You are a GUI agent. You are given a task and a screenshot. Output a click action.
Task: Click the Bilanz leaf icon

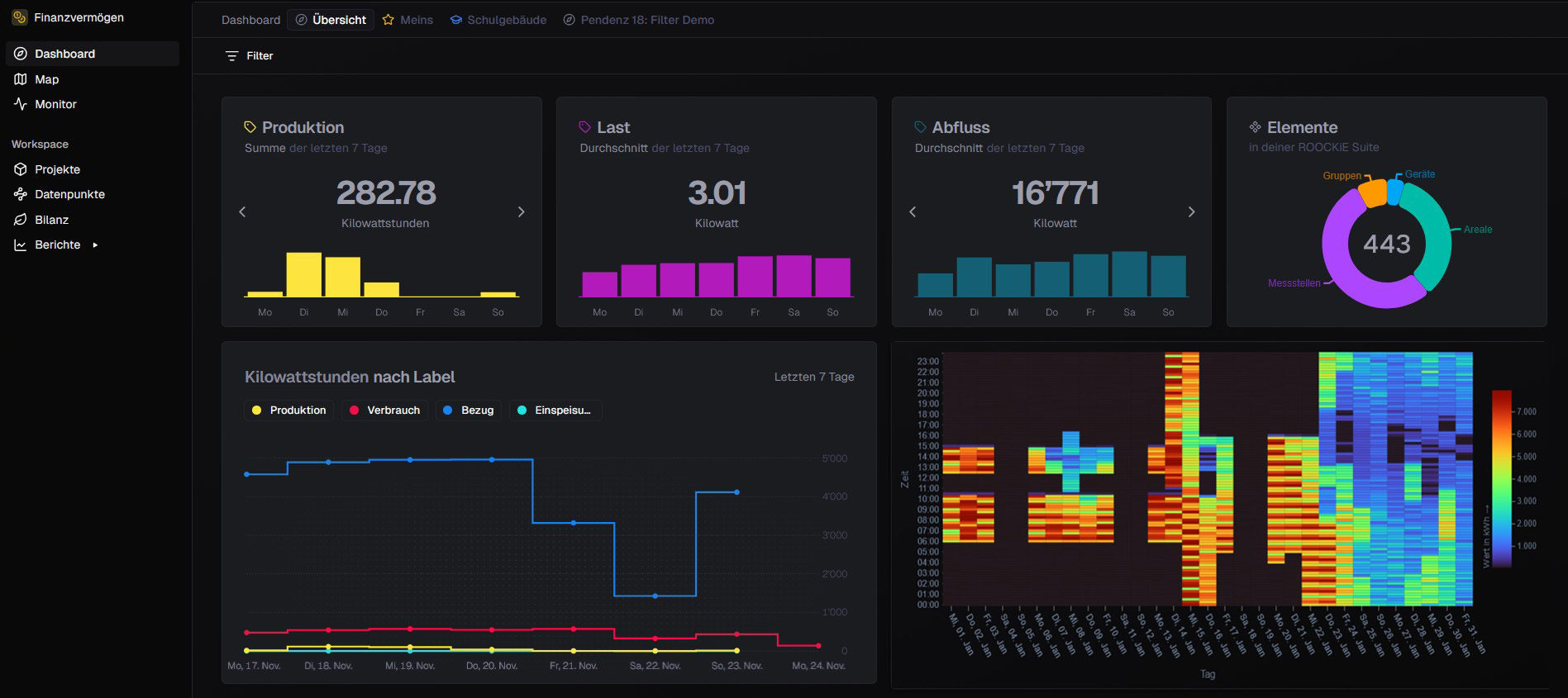21,220
